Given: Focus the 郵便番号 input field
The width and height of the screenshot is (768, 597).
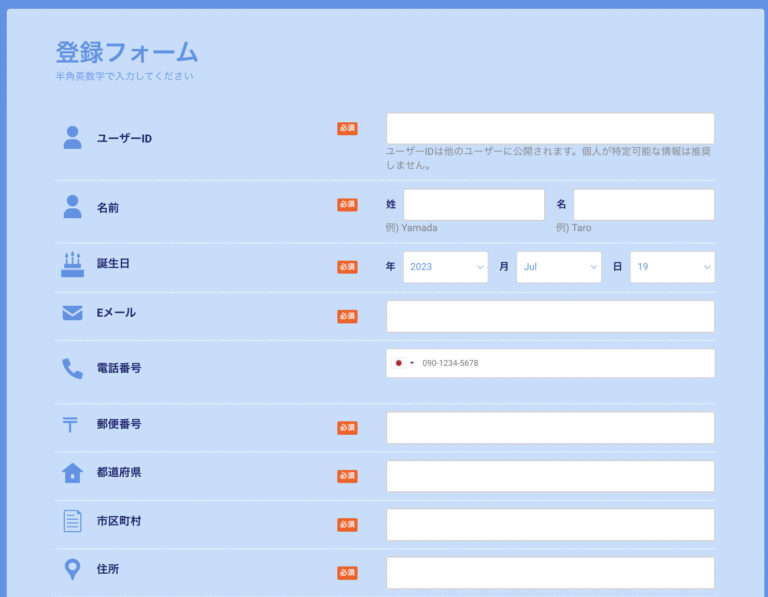Looking at the screenshot, I should (550, 428).
